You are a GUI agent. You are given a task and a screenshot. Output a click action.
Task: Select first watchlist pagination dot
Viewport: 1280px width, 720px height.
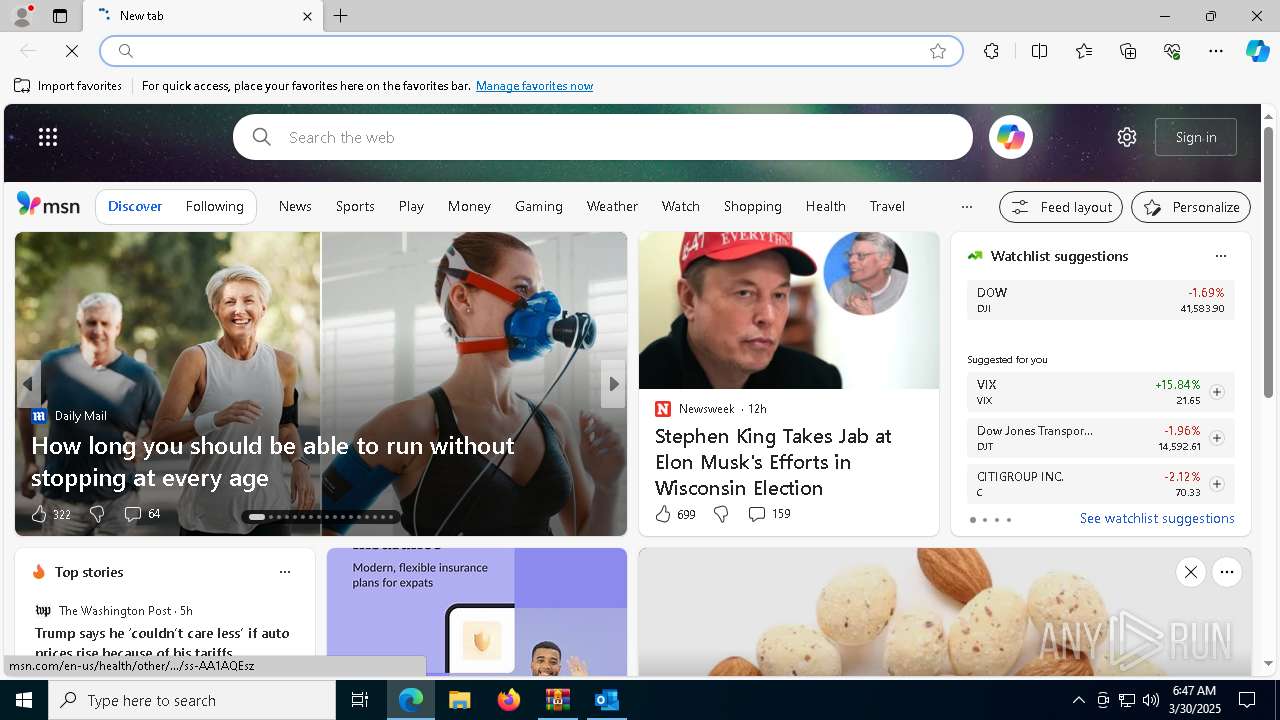coord(972,520)
